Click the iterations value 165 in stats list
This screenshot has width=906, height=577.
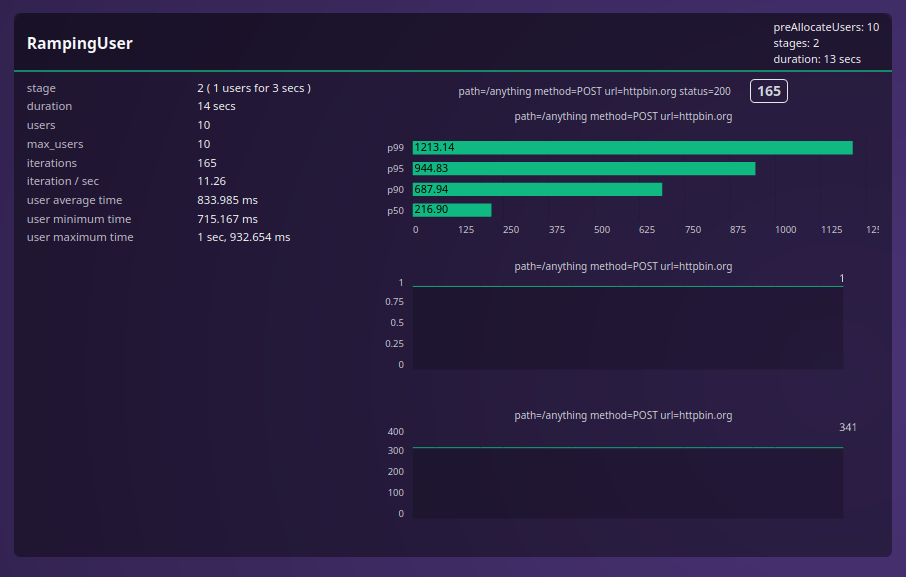pos(207,163)
